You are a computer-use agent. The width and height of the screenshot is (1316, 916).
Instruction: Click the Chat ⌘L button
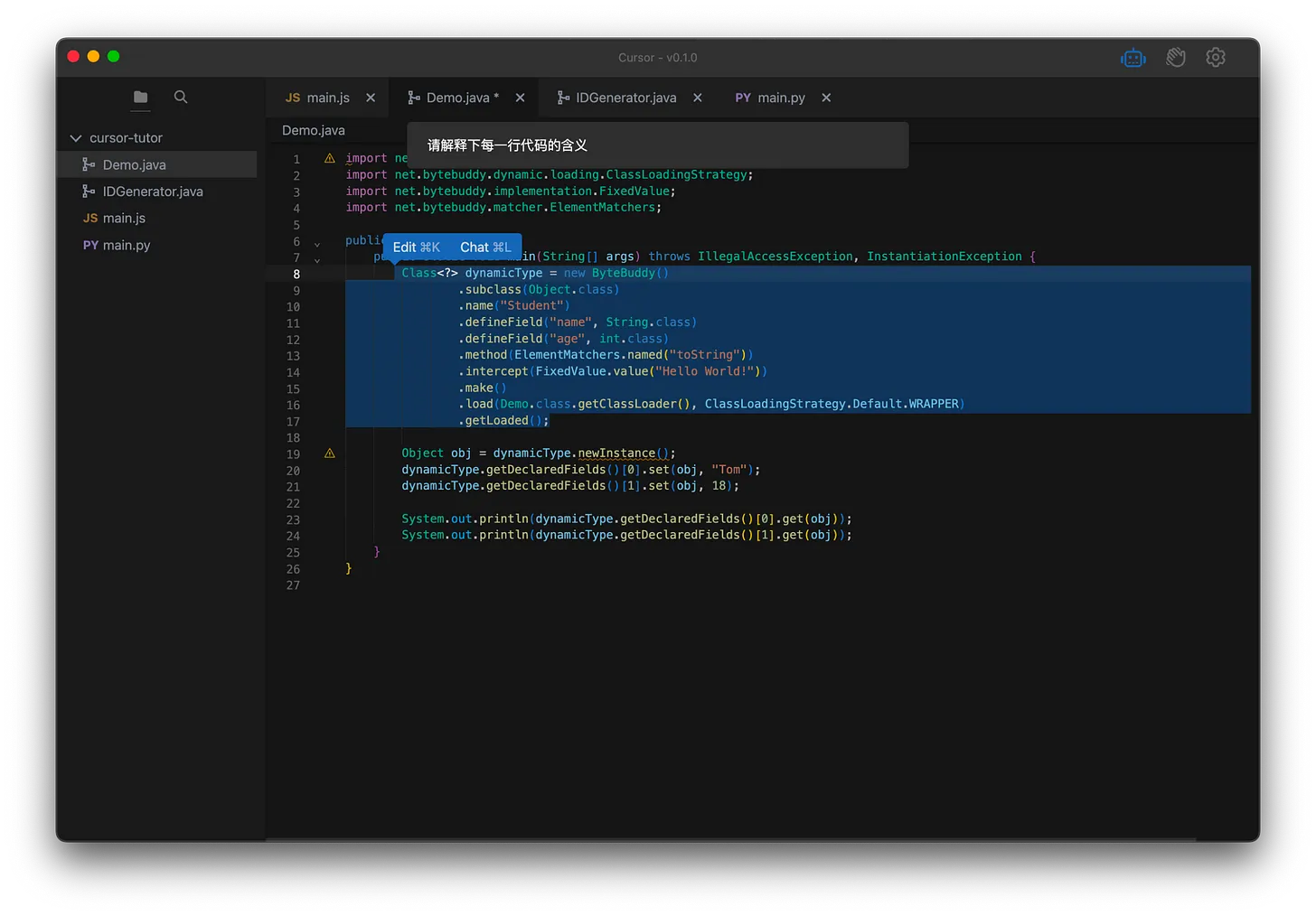[485, 248]
